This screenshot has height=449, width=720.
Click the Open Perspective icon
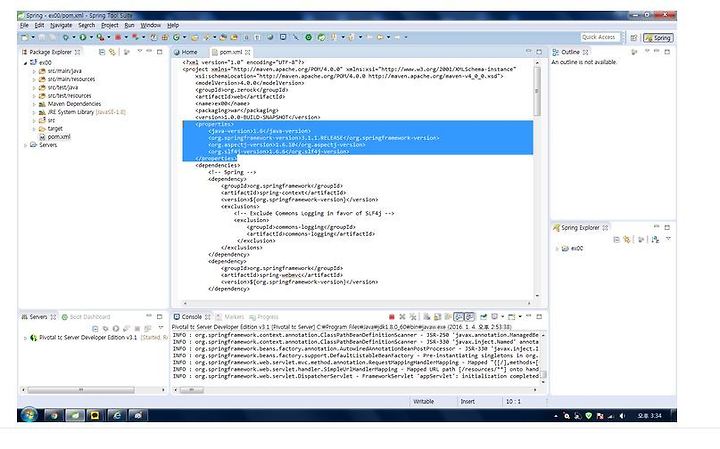[634, 38]
